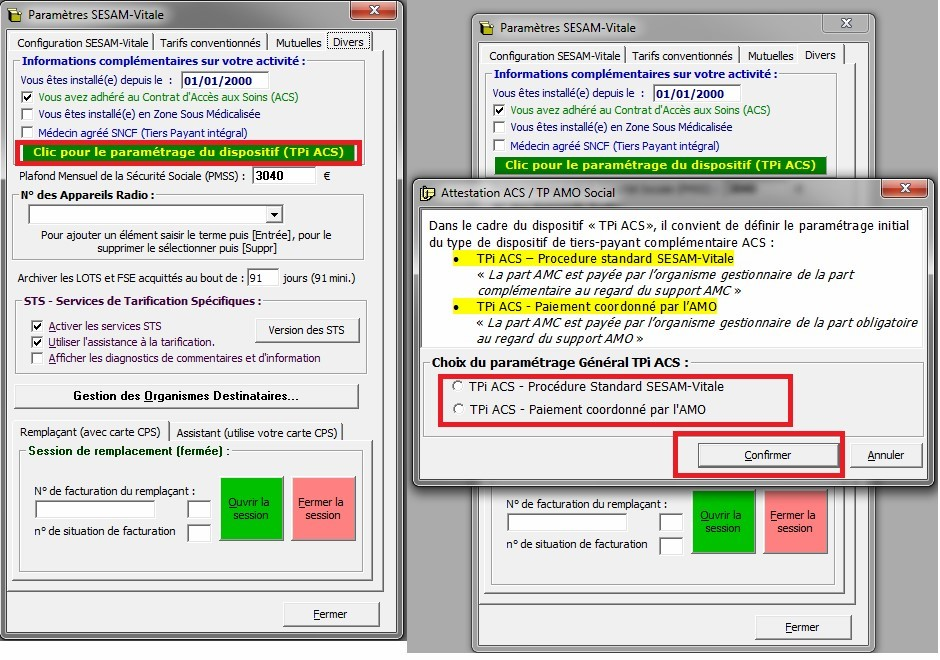Click Fermer button at bottom of left window
This screenshot has width=940, height=660.
(330, 614)
